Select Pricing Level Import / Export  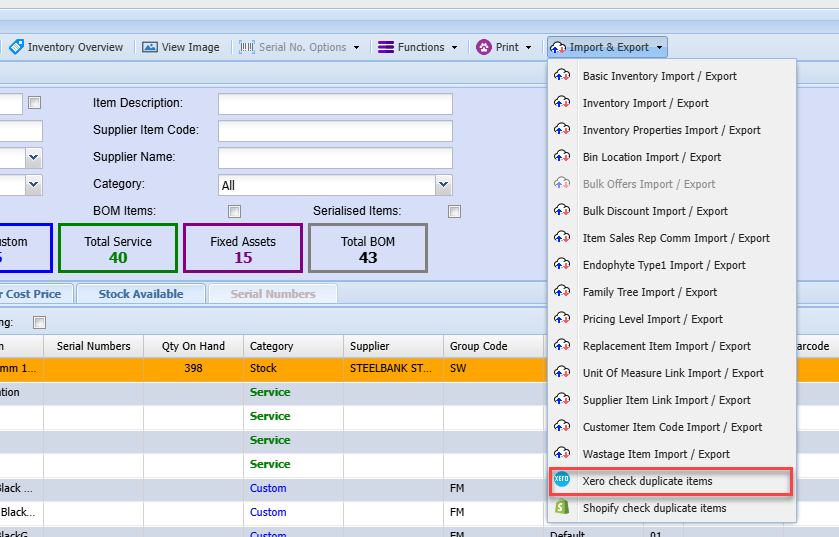(x=652, y=319)
